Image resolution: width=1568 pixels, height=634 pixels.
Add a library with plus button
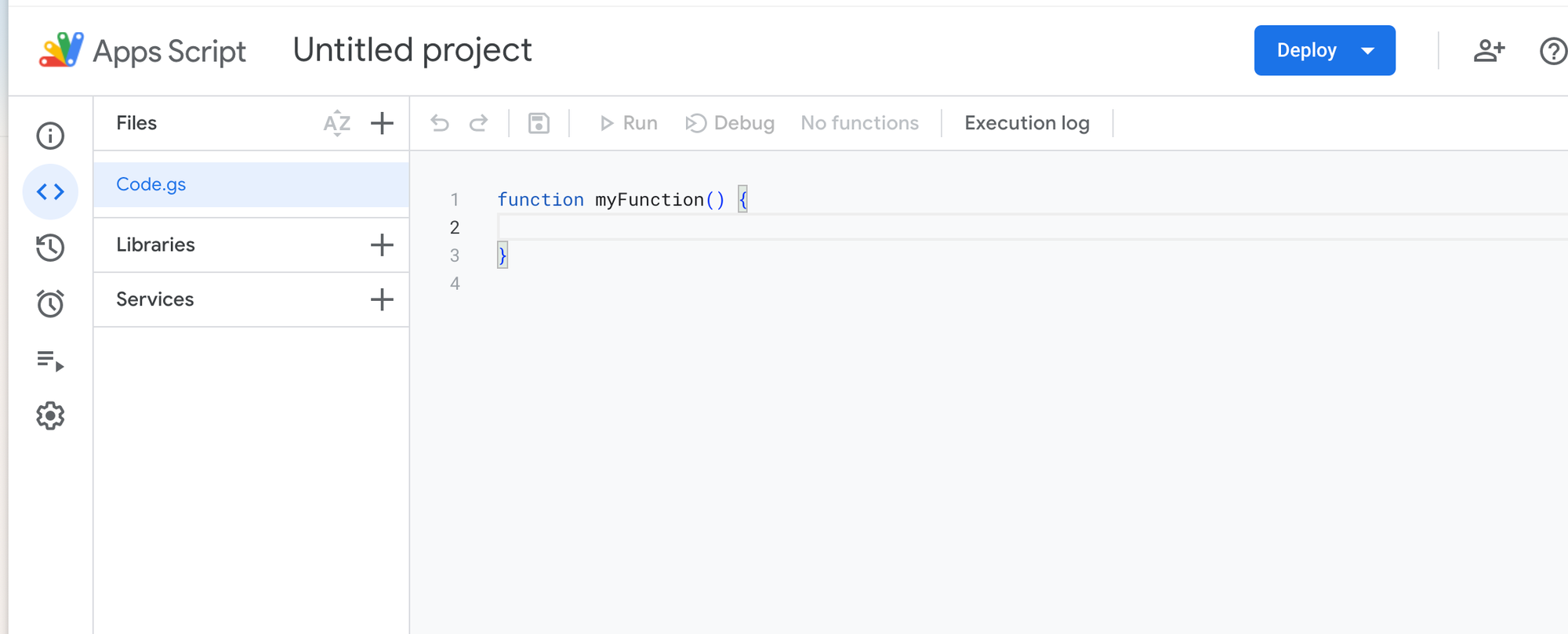coord(382,245)
